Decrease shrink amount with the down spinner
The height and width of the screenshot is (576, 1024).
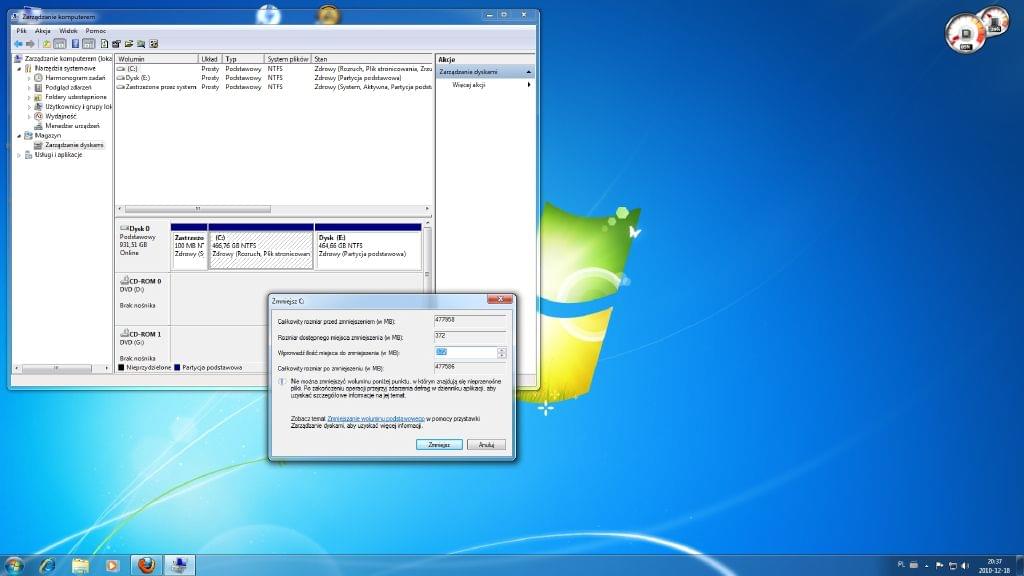[502, 355]
